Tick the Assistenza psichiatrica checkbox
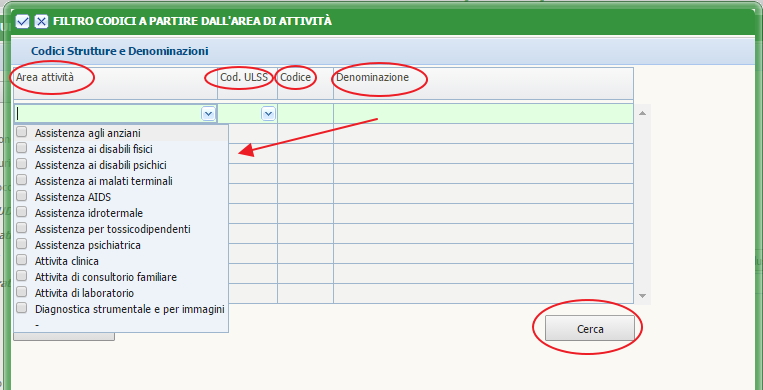 point(21,244)
